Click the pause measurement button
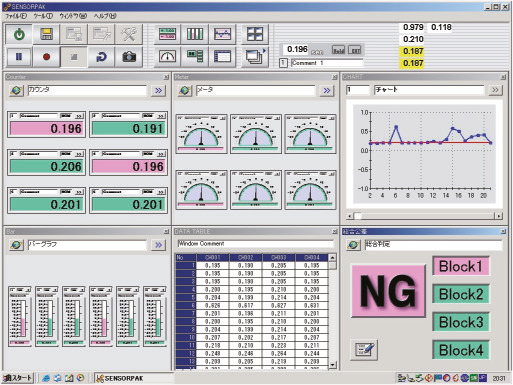 click(19, 57)
